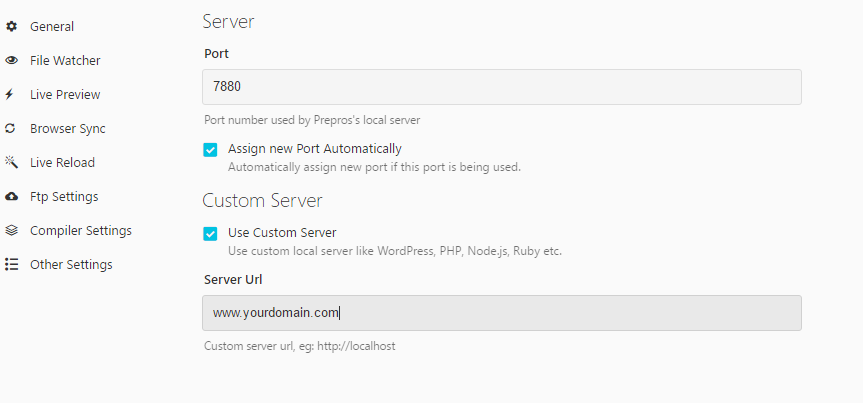
Task: Click the Live Preview lightning bolt icon
Action: click(9, 95)
